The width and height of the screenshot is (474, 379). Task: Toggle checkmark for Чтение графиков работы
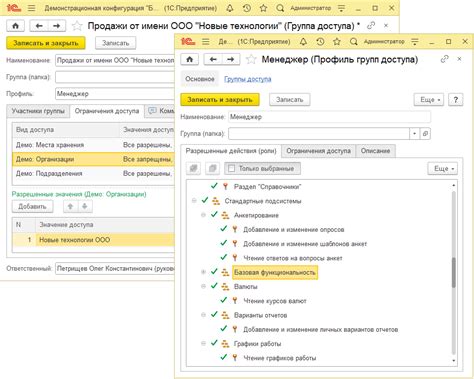click(x=224, y=358)
